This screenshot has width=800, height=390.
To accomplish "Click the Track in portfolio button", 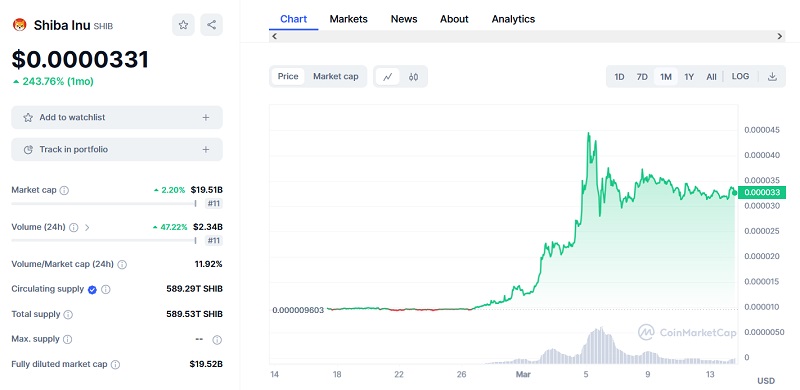I will click(x=117, y=150).
